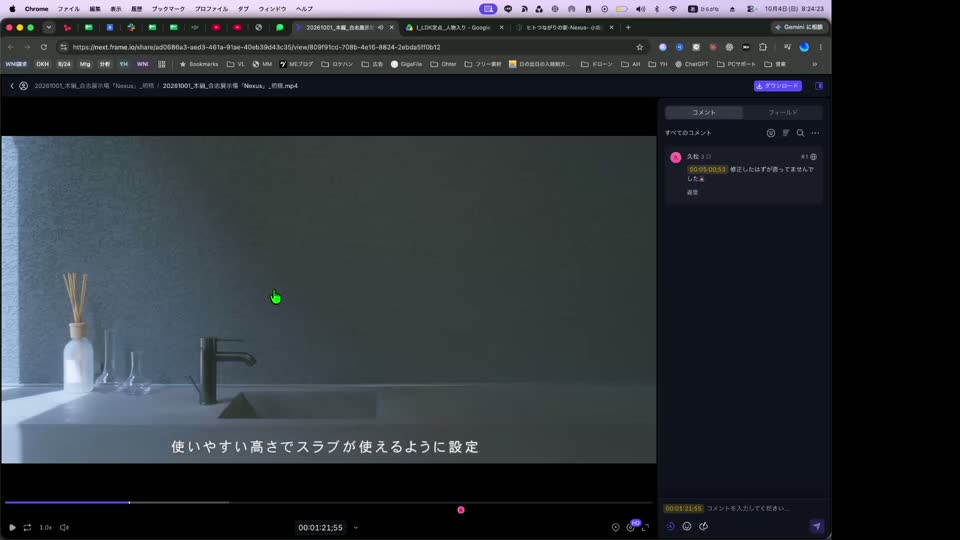The height and width of the screenshot is (540, 960).
Task: Click the pink comment marker on timeline
Action: (x=461, y=510)
